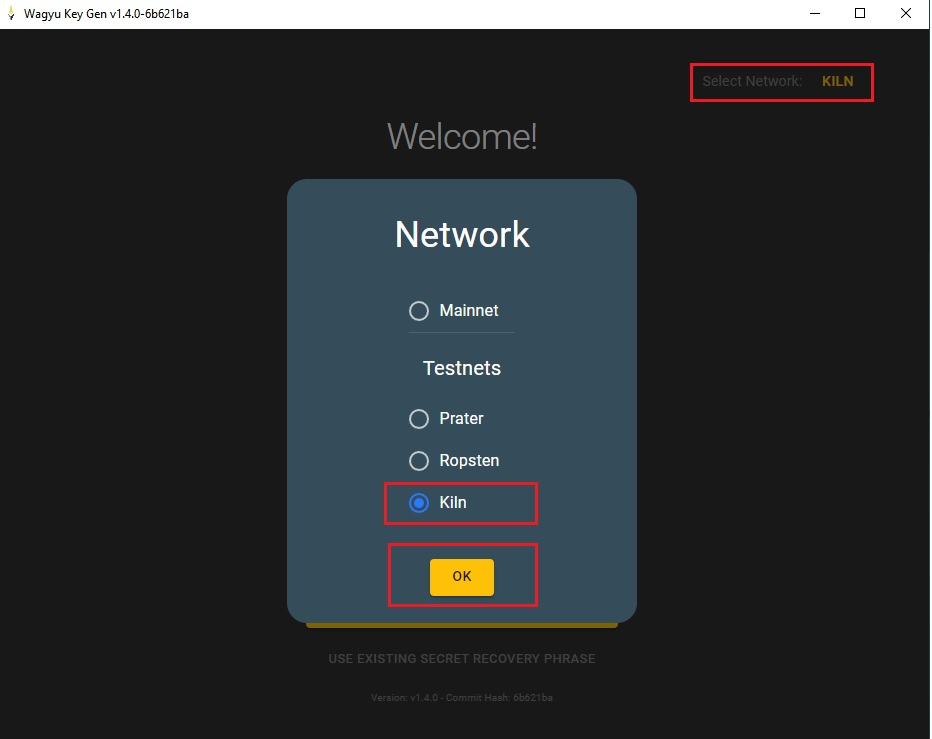Image resolution: width=932 pixels, height=739 pixels.
Task: Click the Wagyu Key Gen app icon in title bar
Action: [11, 13]
